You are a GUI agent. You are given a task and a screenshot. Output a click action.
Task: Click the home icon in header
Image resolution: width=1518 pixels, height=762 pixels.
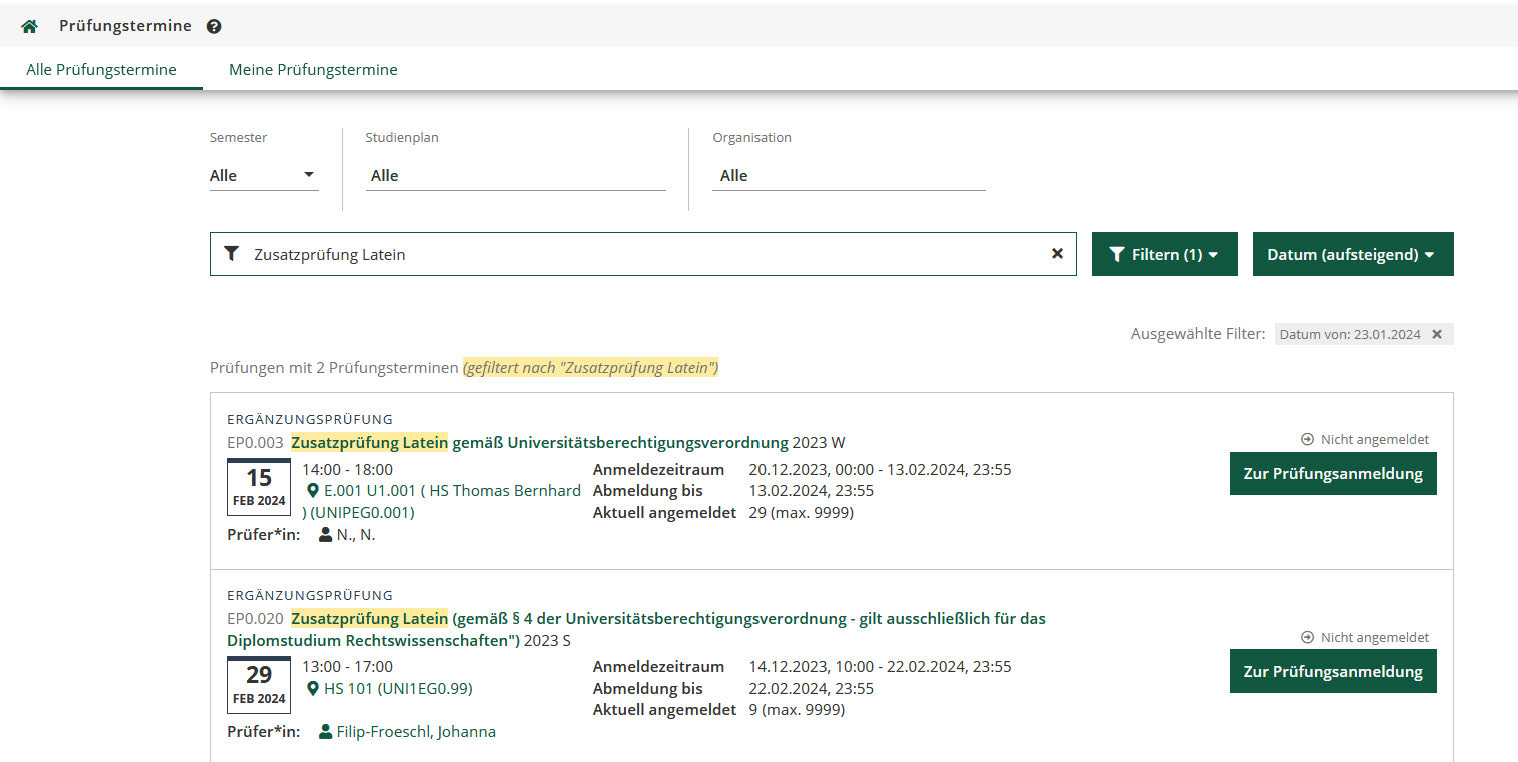[x=29, y=26]
